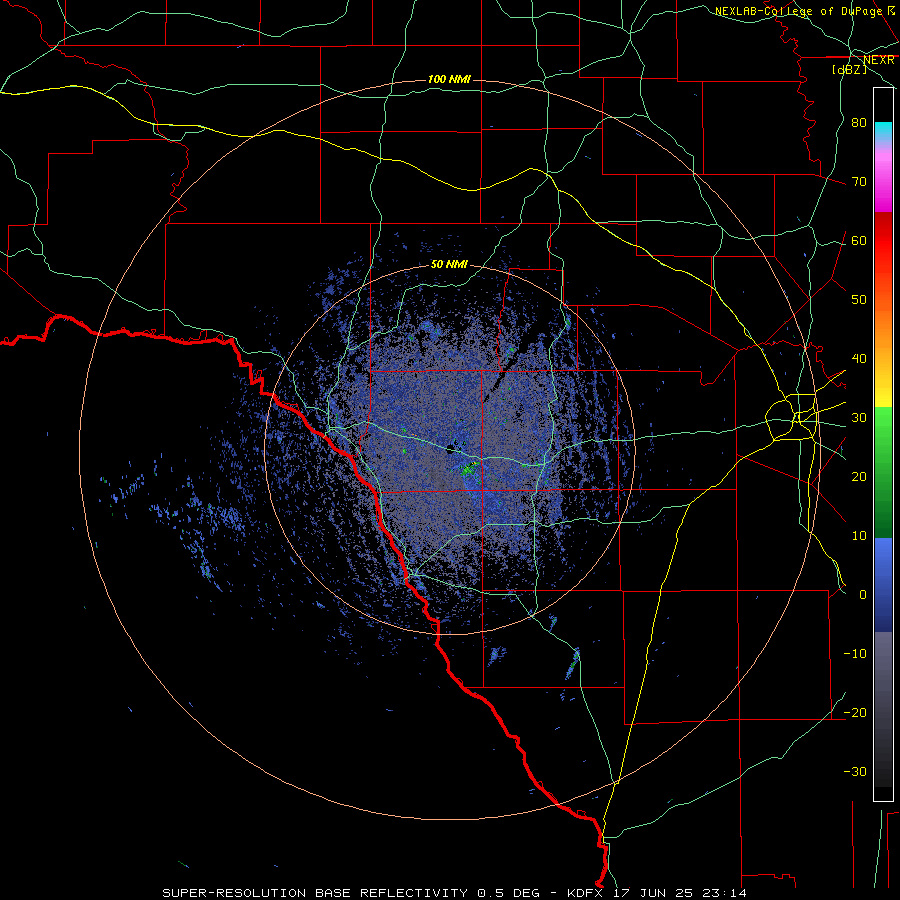Viewport: 900px width, 900px height.
Task: Click the KDFX station identifier in caption
Action: click(x=589, y=893)
